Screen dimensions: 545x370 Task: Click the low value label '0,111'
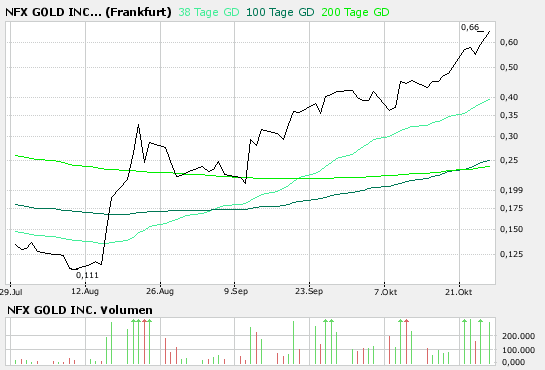[87, 275]
